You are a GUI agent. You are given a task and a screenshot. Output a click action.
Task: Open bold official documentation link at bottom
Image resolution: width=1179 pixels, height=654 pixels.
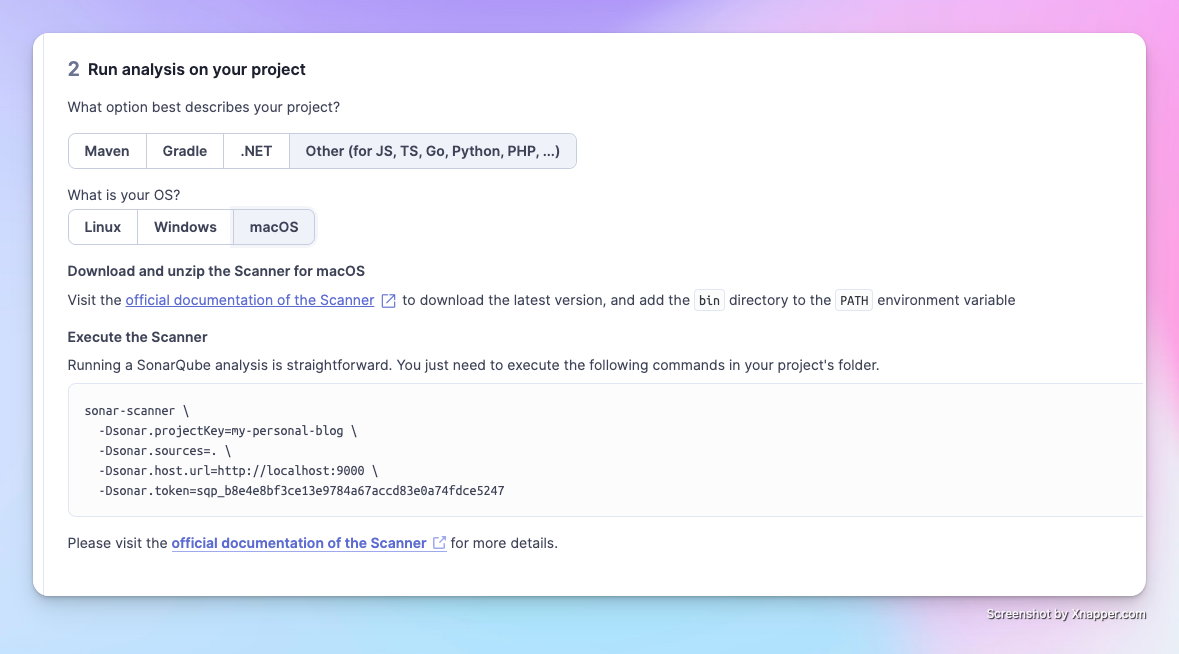coord(299,543)
